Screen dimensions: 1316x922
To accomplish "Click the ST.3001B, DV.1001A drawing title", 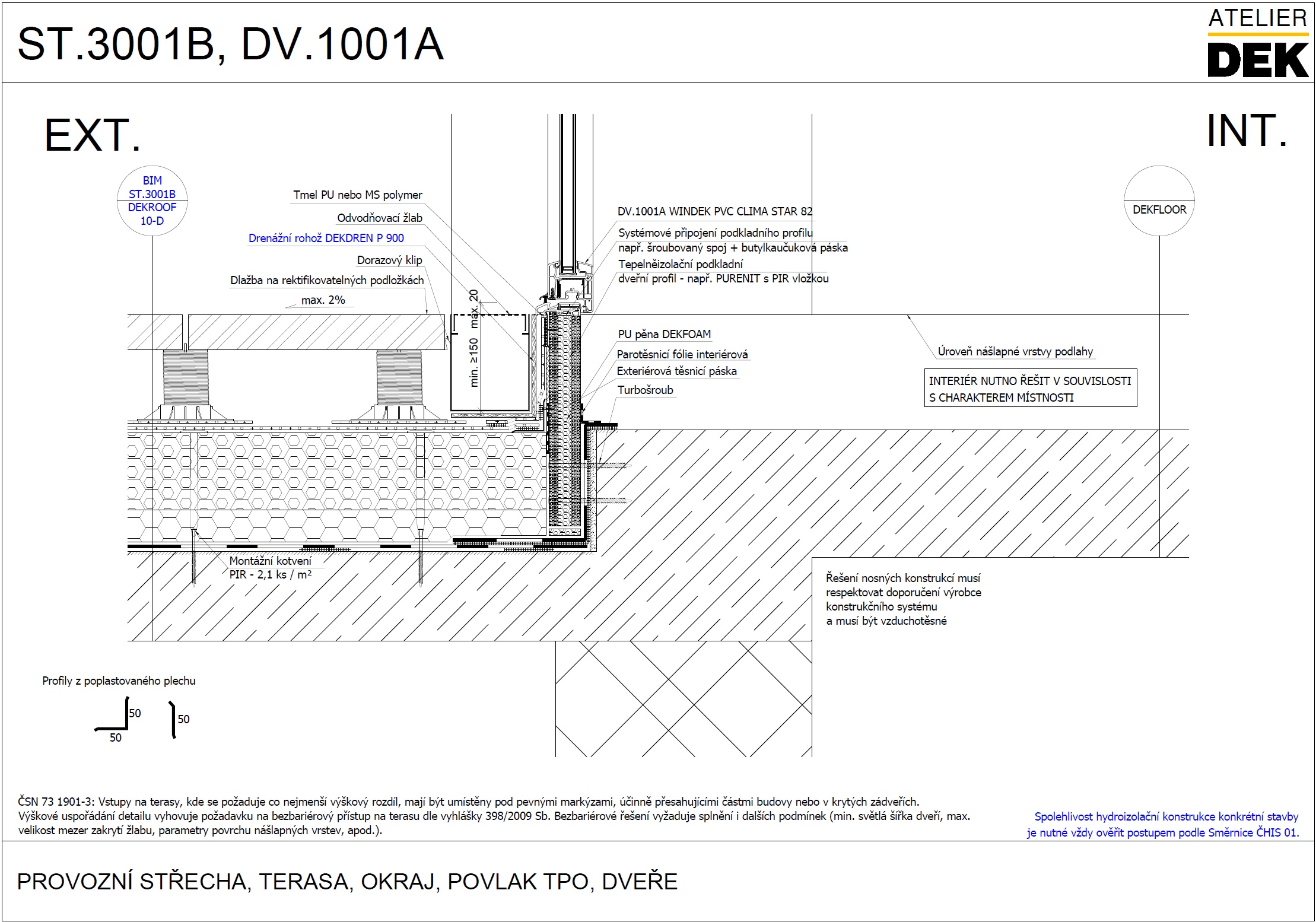I will [x=231, y=44].
